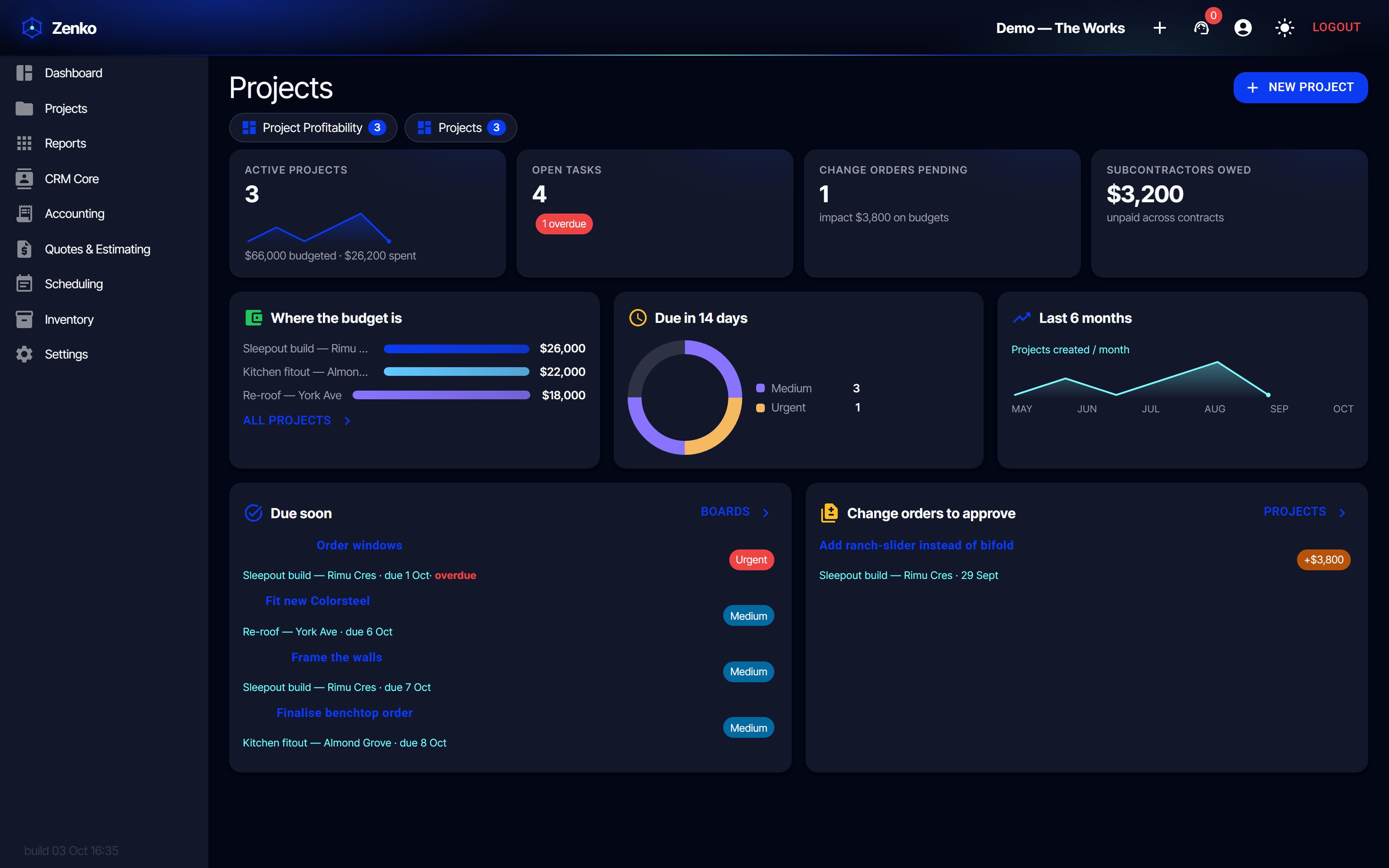This screenshot has width=1389, height=868.
Task: Click the Zenko logo icon
Action: click(x=32, y=27)
